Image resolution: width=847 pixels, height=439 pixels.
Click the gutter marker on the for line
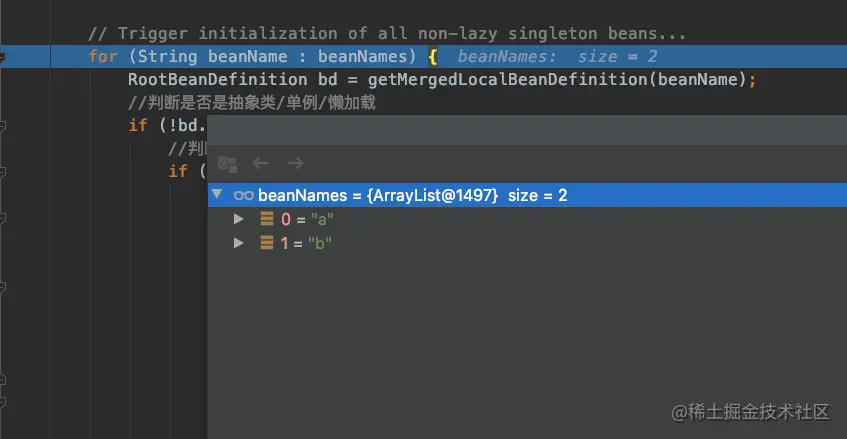pos(3,56)
